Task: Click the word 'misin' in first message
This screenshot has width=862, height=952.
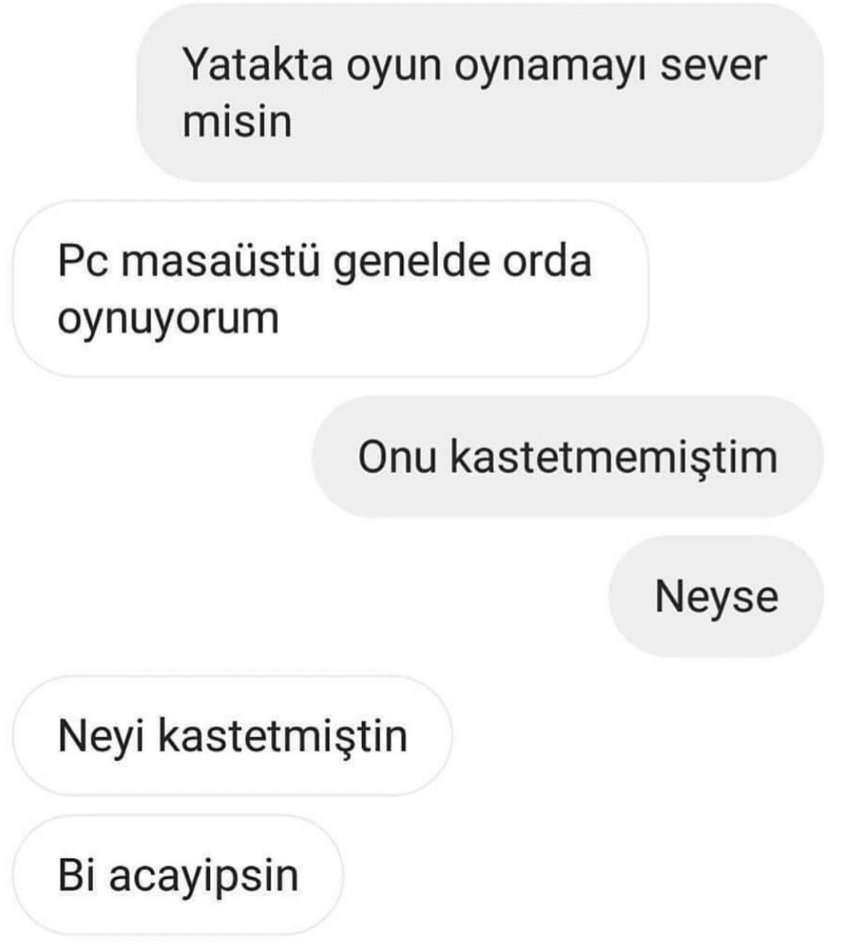Action: 237,121
